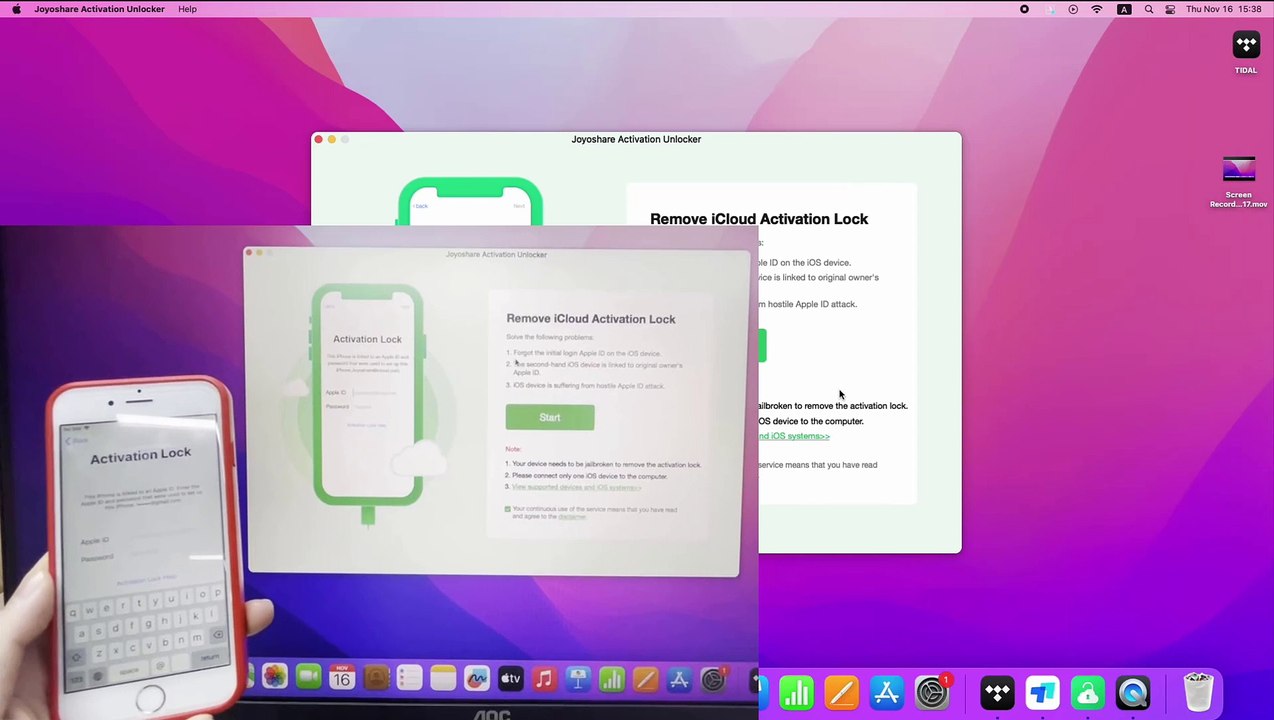This screenshot has width=1274, height=720.
Task: Open Spotlight search in menu bar
Action: pos(1148,9)
